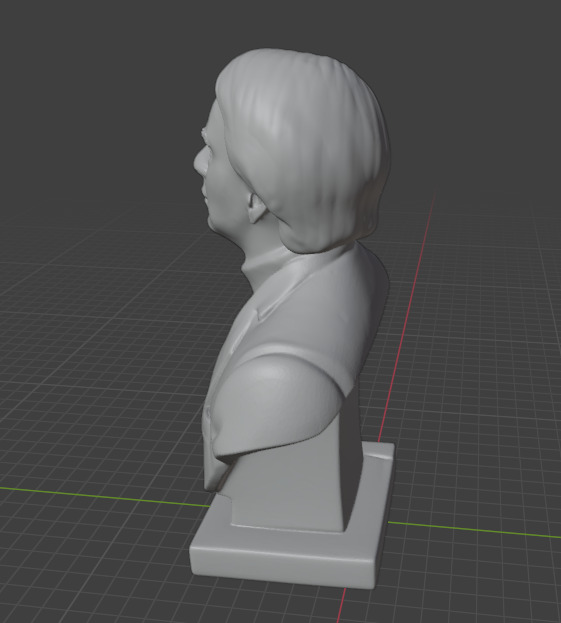The width and height of the screenshot is (561, 623).
Task: Select the sculpted bust model in viewport
Action: pyautogui.click(x=292, y=318)
